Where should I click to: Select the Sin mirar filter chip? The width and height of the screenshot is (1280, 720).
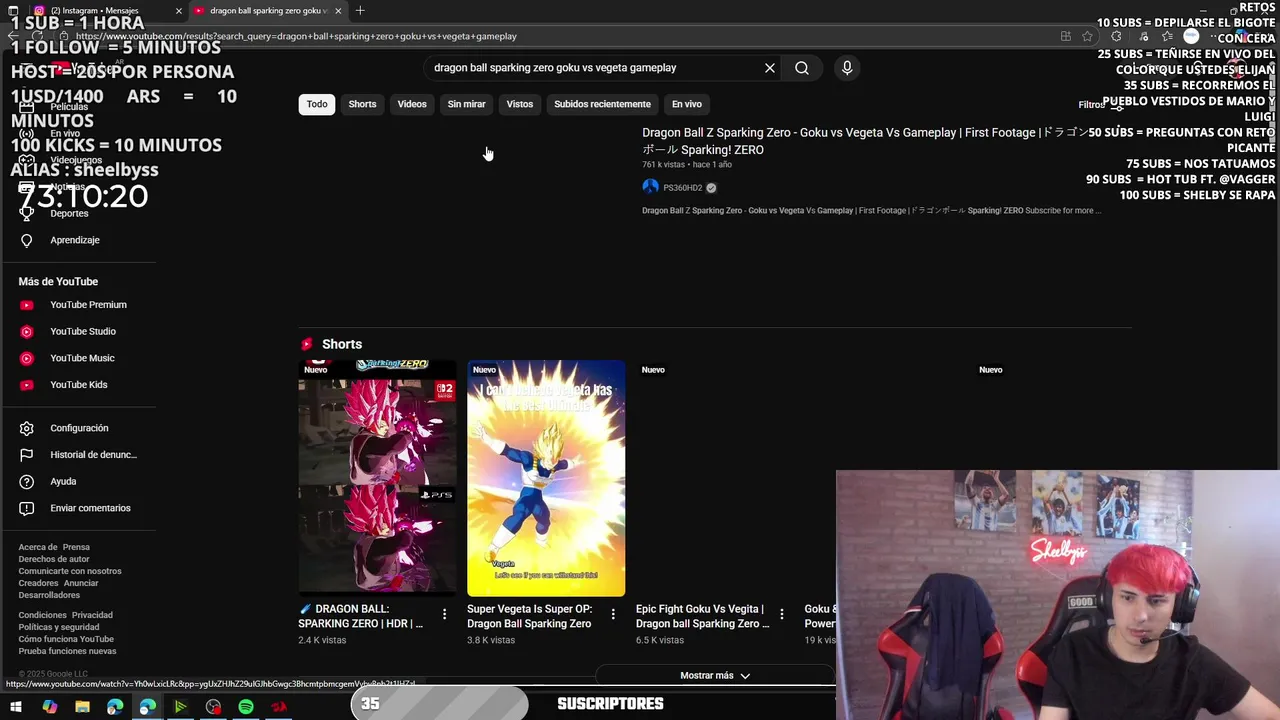pyautogui.click(x=466, y=104)
